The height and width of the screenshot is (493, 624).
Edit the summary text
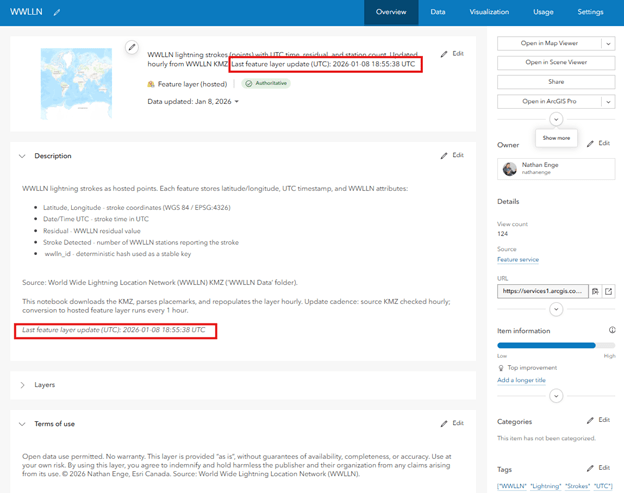(x=452, y=54)
